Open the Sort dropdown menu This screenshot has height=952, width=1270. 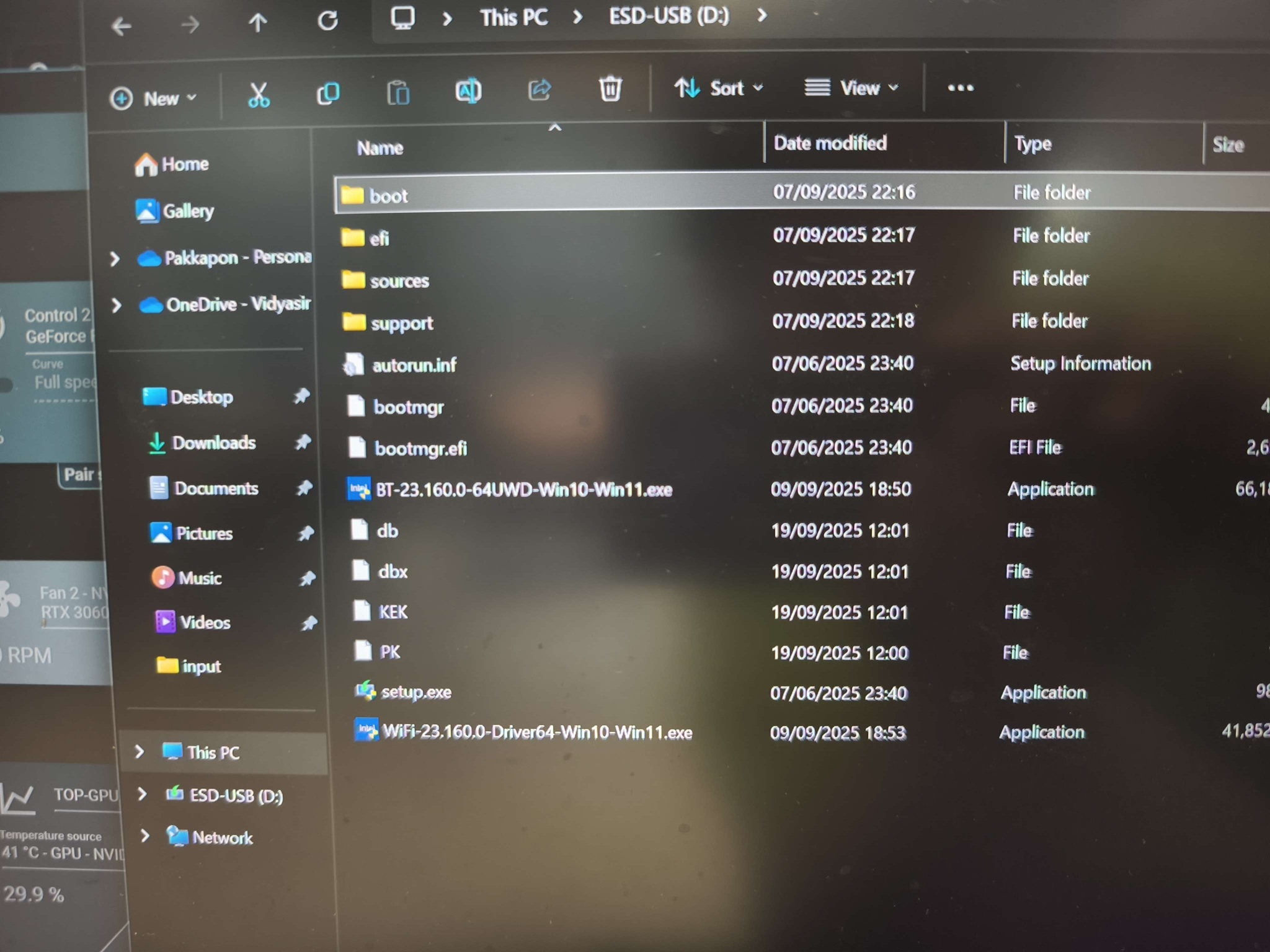[x=719, y=88]
